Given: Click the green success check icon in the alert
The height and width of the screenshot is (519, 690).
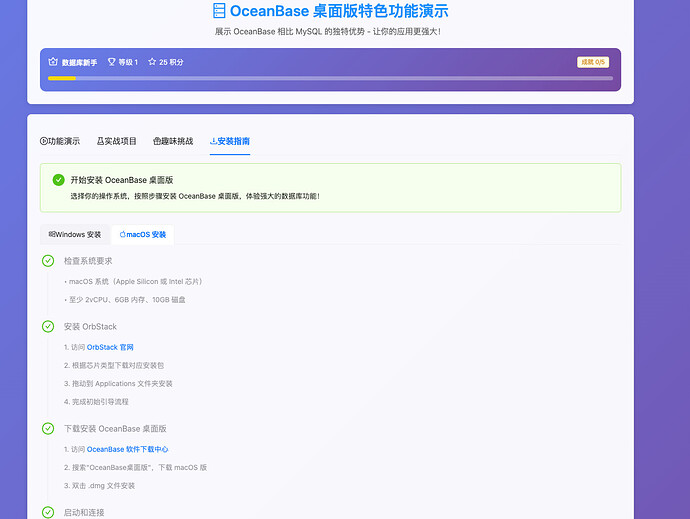Looking at the screenshot, I should click(x=59, y=180).
